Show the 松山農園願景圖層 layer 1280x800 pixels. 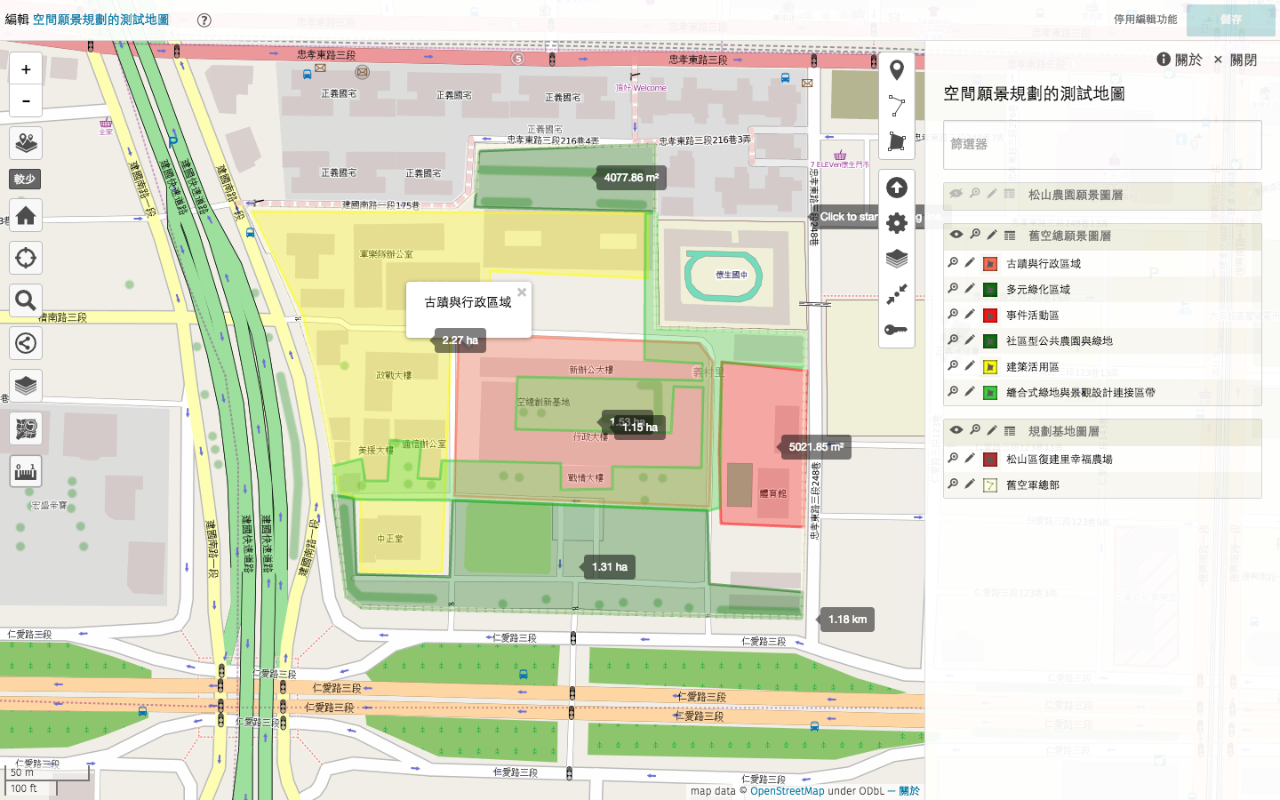[956, 194]
